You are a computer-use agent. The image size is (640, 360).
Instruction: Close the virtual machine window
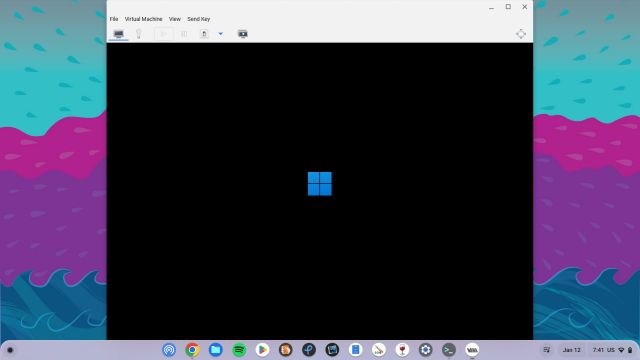click(x=525, y=7)
